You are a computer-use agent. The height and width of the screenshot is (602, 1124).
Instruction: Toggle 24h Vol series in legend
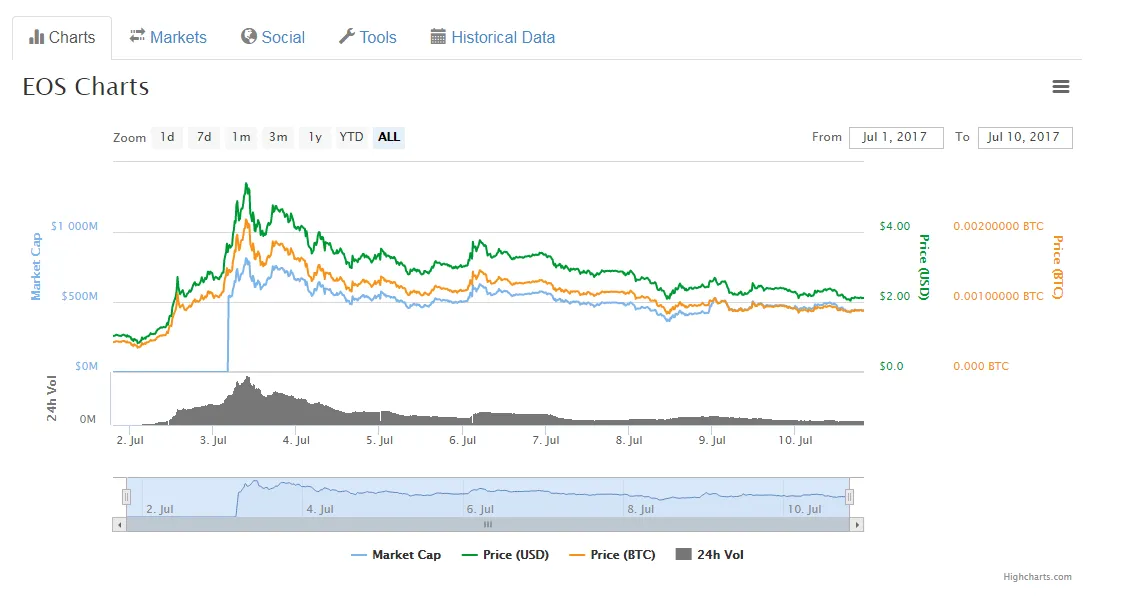tap(710, 555)
